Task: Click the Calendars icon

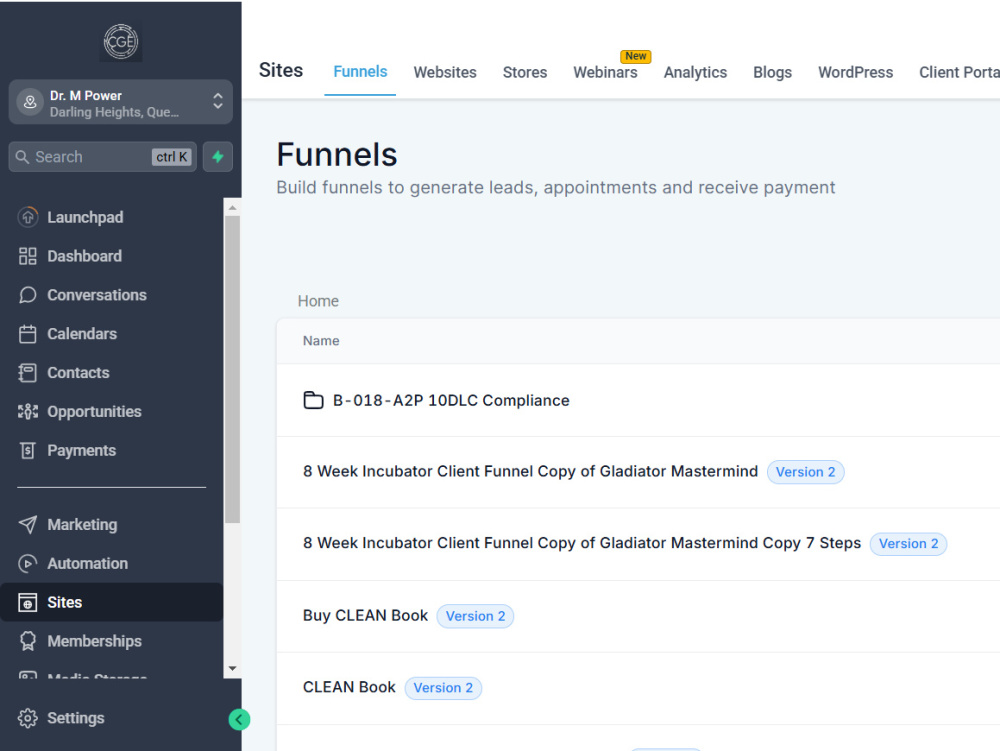Action: coord(27,334)
